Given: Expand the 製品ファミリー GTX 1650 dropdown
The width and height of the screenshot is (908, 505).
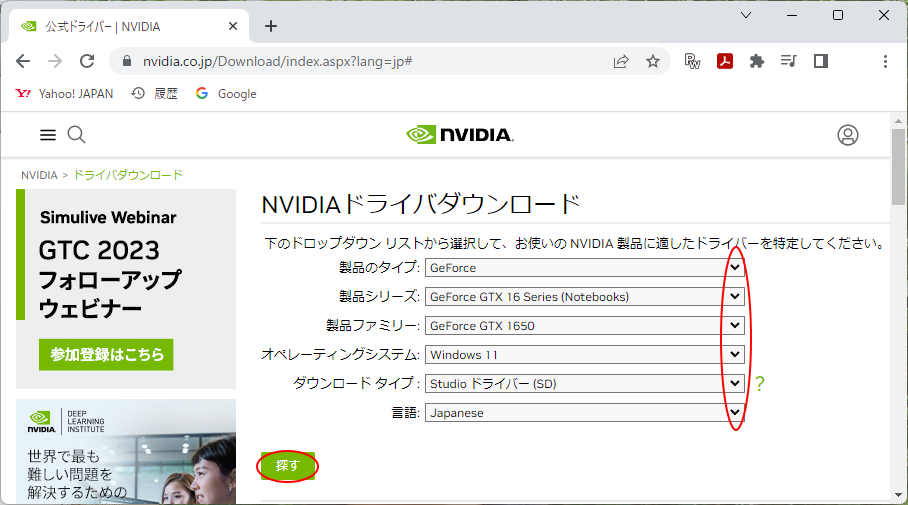Looking at the screenshot, I should [x=584, y=325].
